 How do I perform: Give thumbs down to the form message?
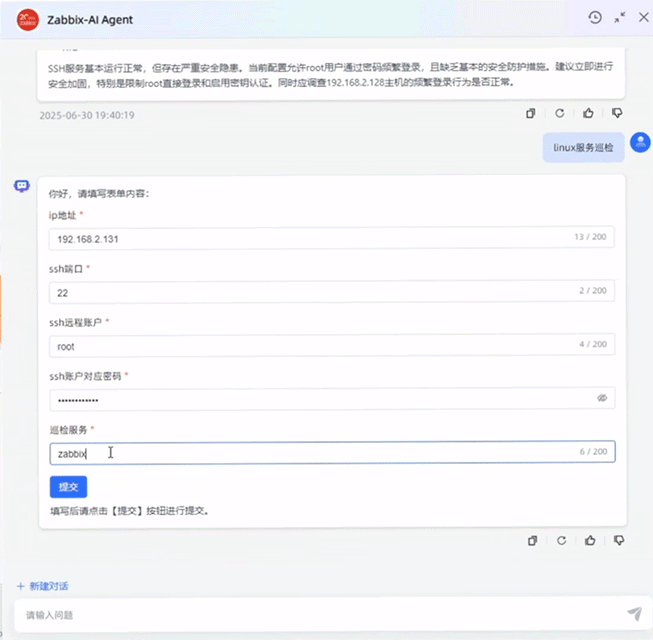click(619, 540)
